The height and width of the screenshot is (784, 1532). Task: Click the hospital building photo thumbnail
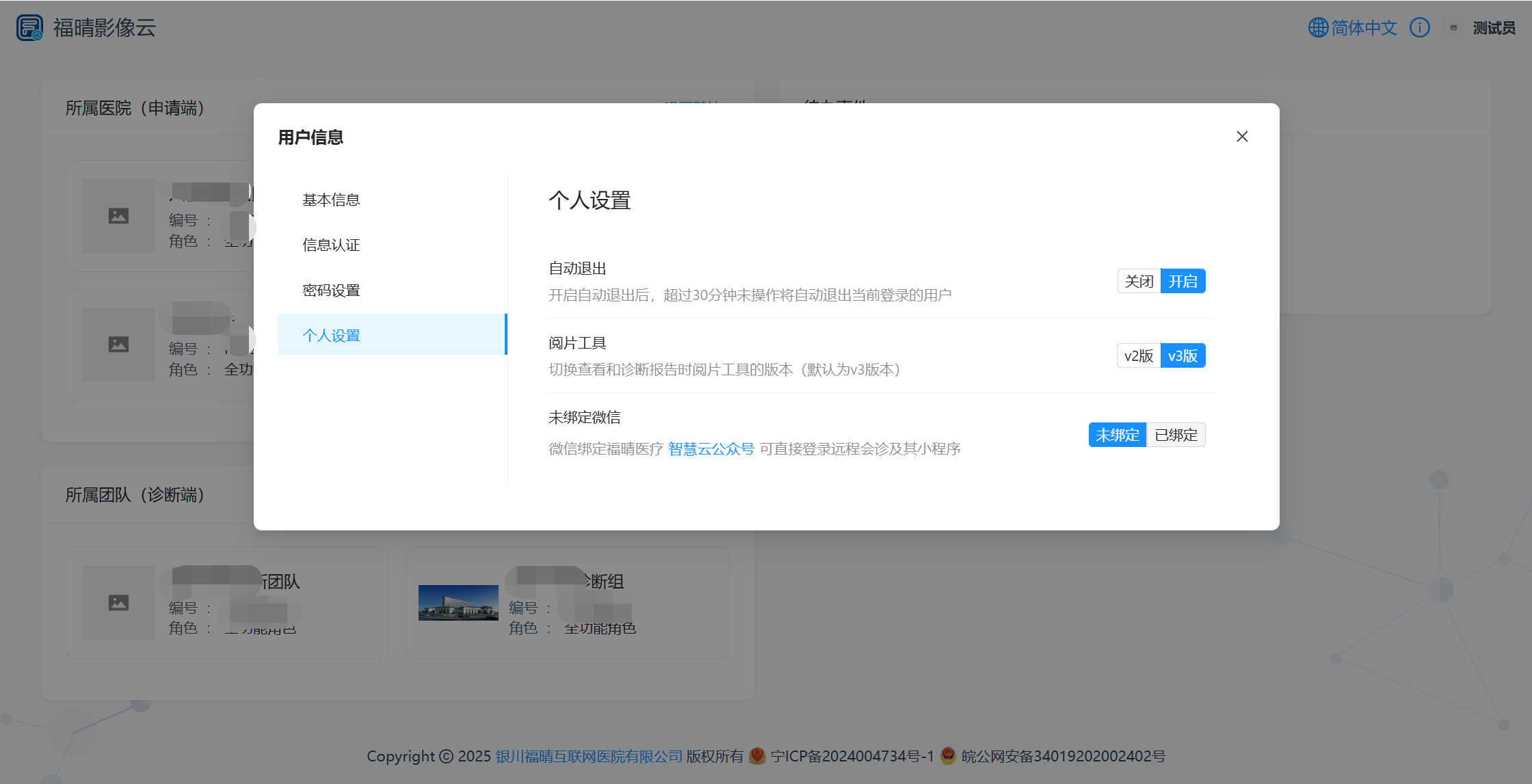(x=458, y=602)
